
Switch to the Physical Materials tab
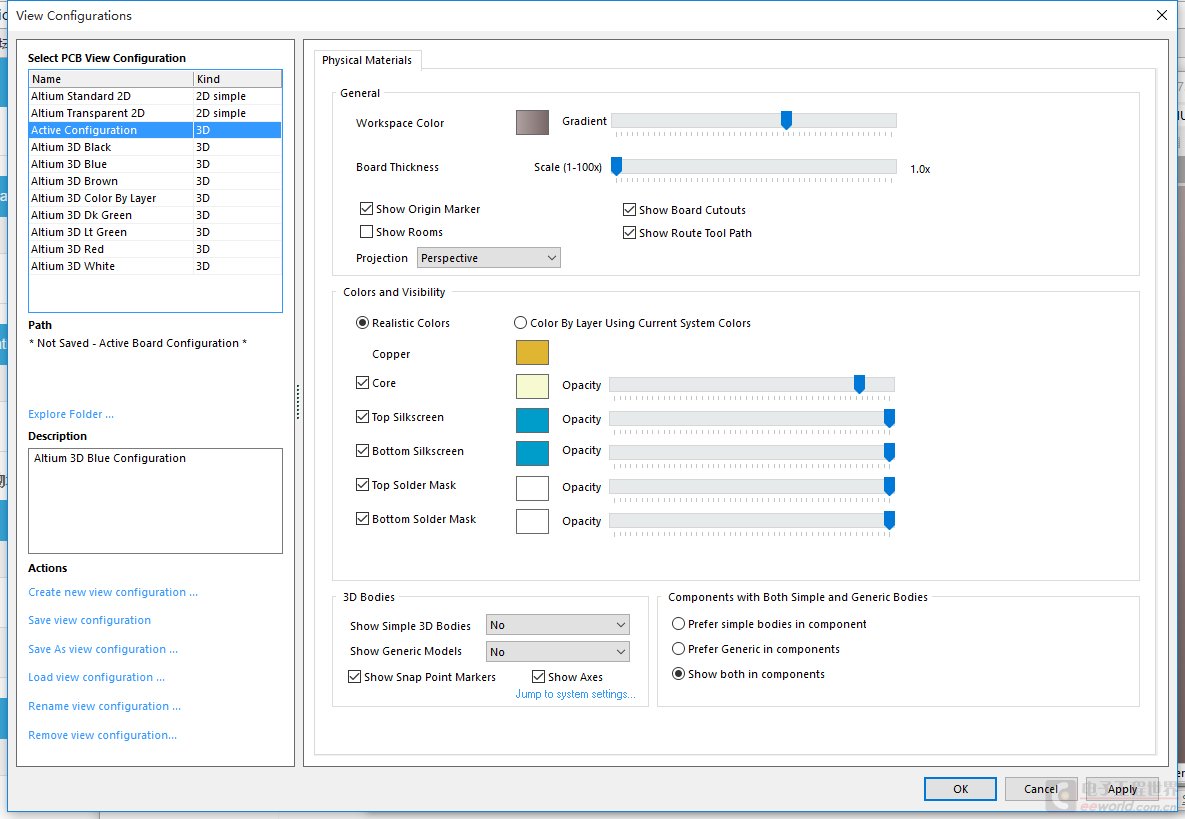(367, 60)
